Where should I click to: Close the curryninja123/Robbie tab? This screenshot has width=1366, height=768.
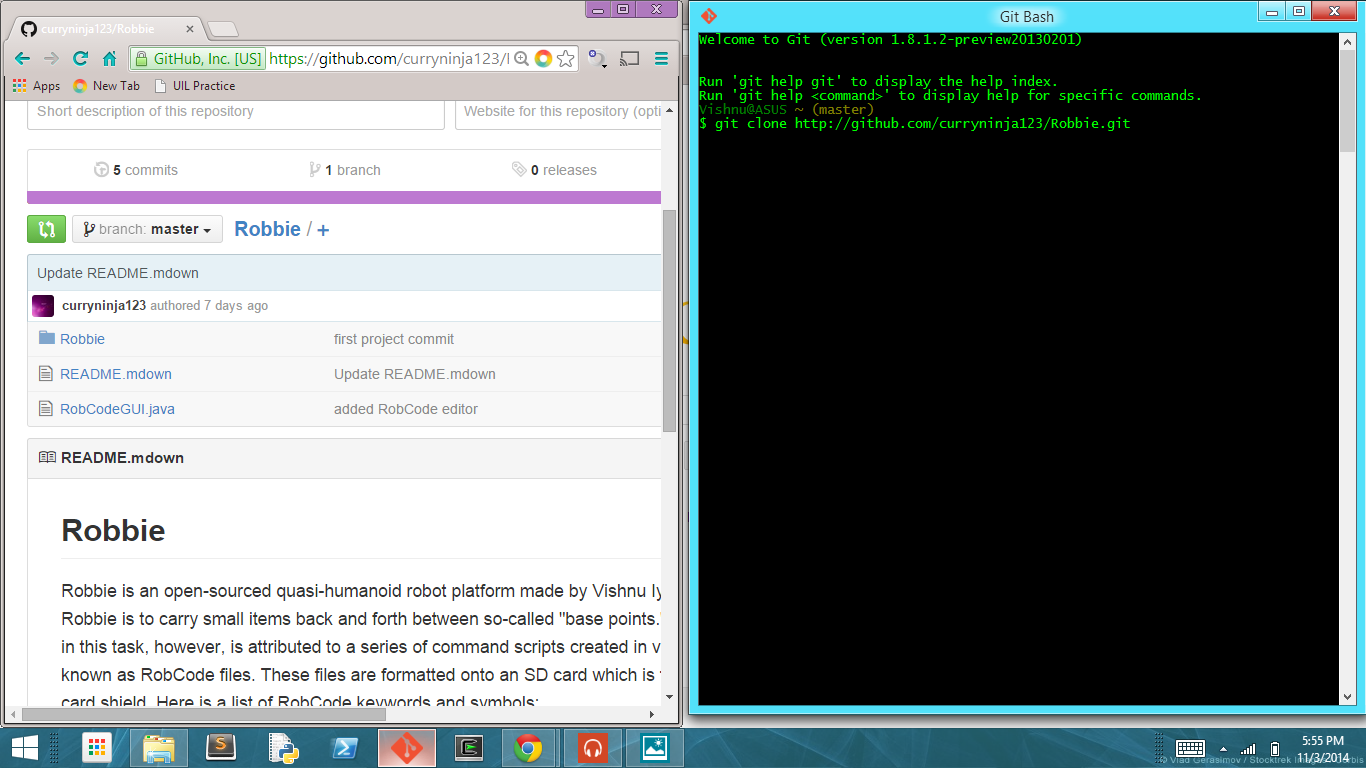(188, 29)
